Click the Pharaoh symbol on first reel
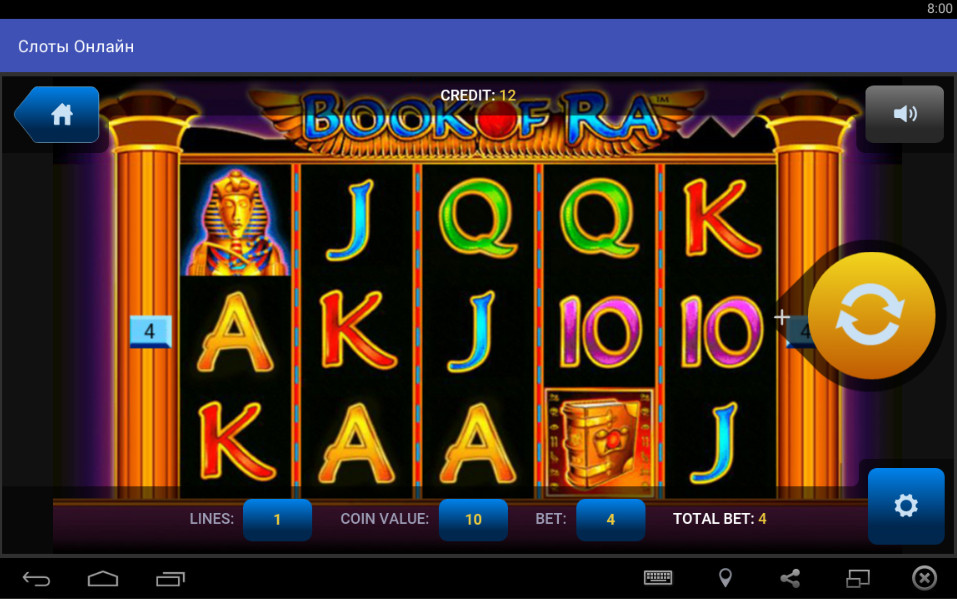957x599 pixels. [x=236, y=221]
